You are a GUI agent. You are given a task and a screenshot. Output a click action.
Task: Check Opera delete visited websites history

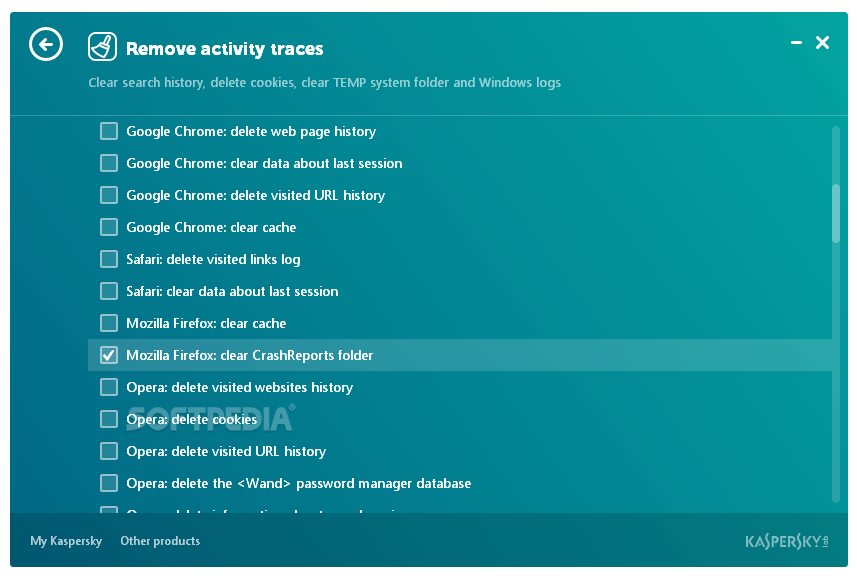coord(109,387)
